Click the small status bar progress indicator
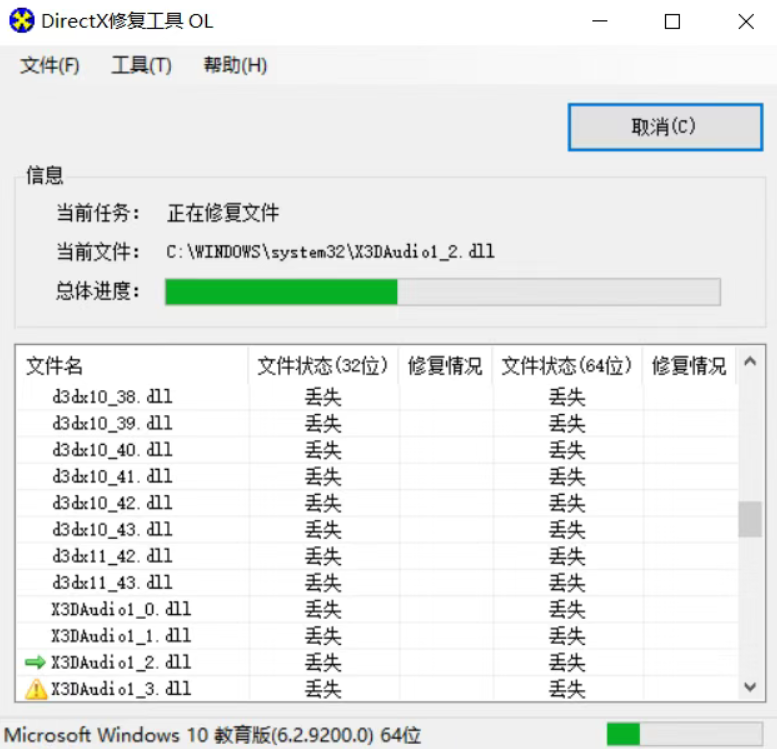Viewport: 777px width, 749px height. pos(684,734)
